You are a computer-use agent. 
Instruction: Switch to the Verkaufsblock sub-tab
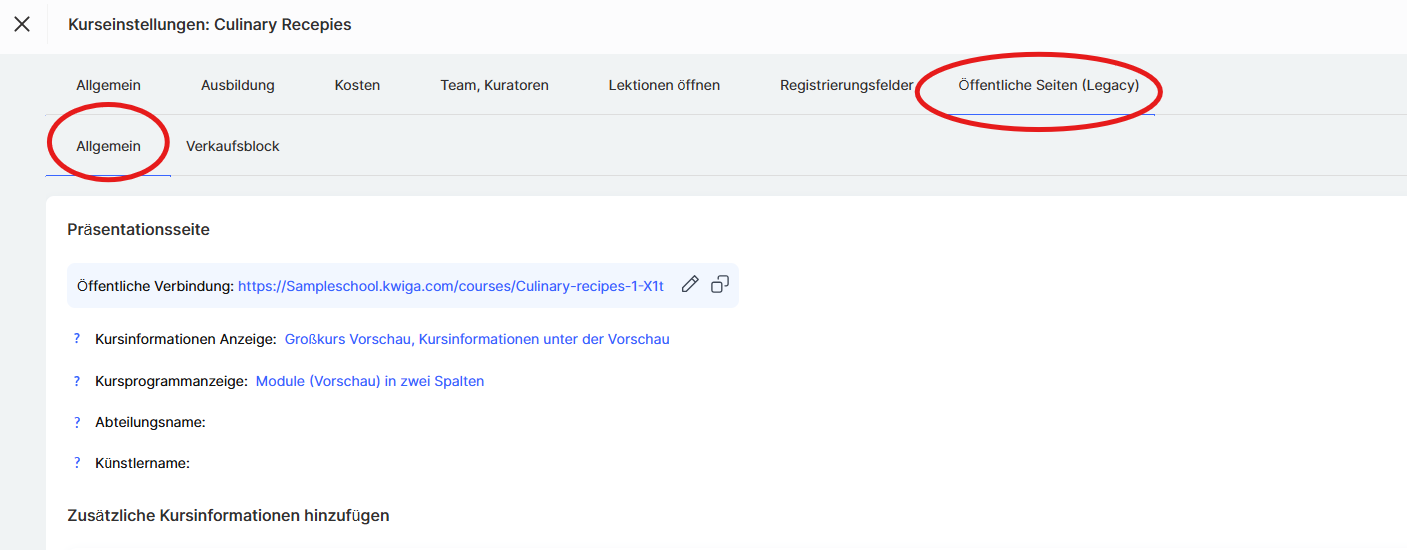(232, 146)
